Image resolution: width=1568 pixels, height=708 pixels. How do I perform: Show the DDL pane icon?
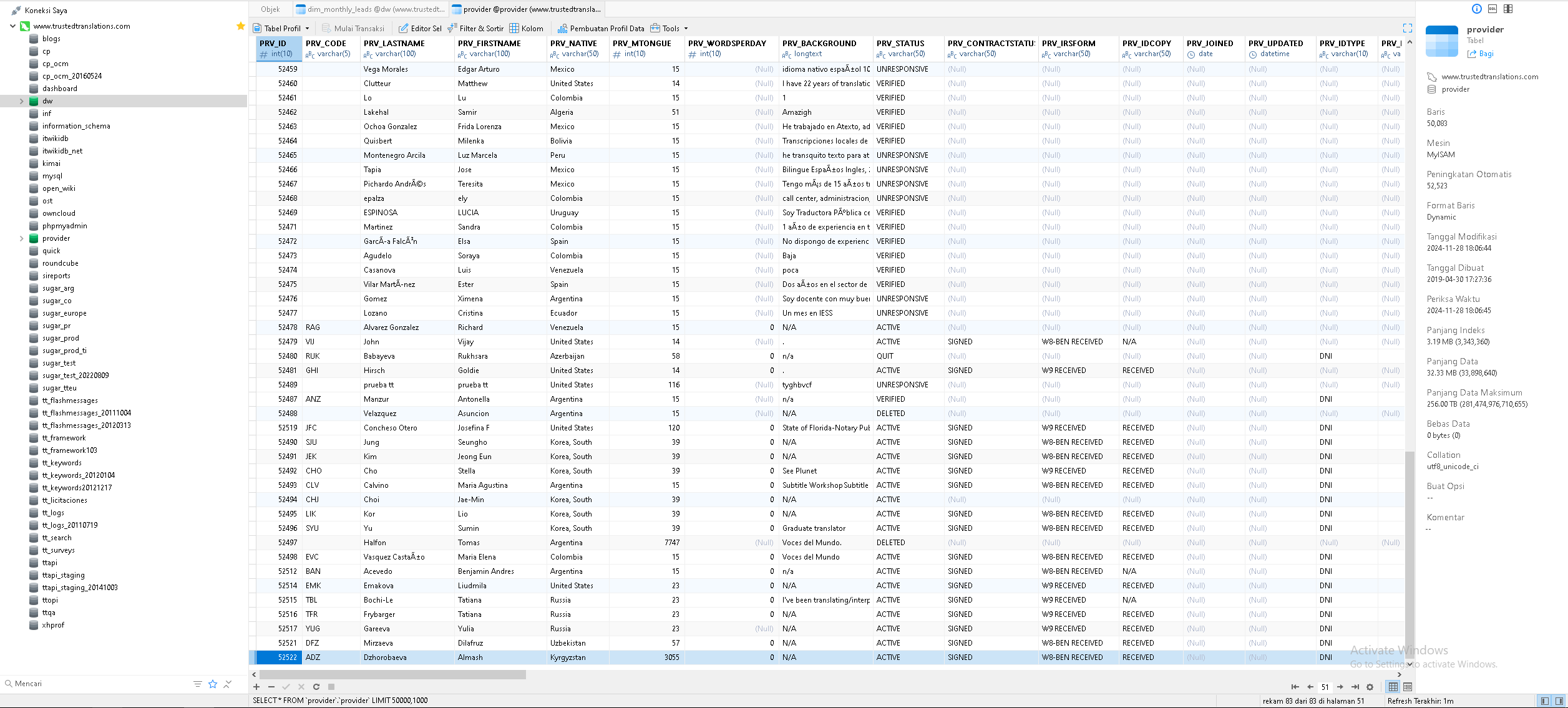1493,9
